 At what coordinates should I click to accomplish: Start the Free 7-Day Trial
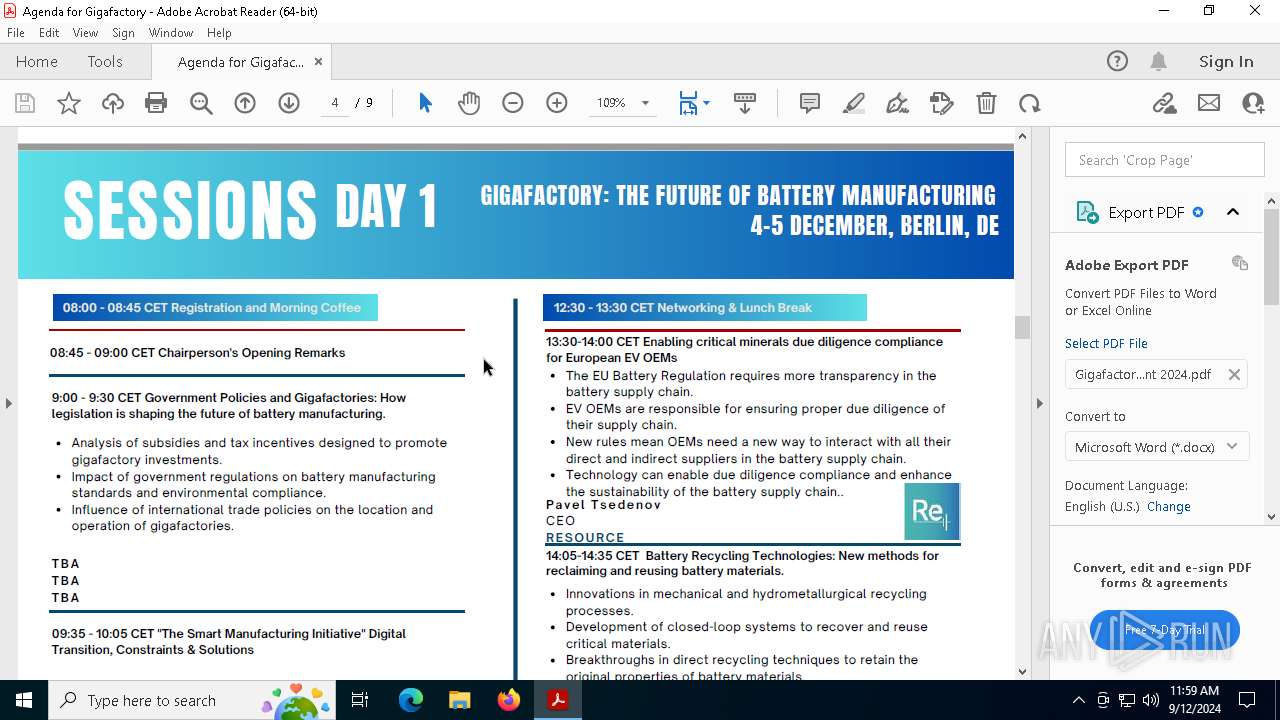point(1165,630)
